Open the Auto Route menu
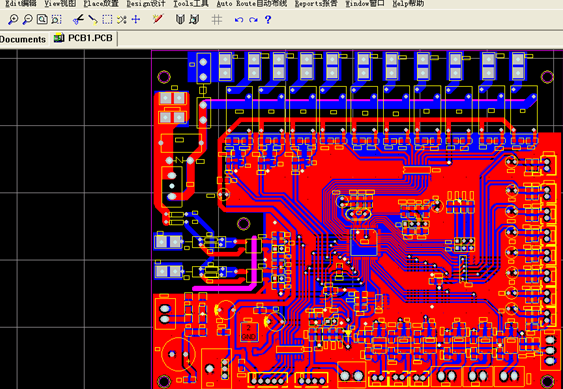Screen dimensions: 563x389 (x=252, y=4)
